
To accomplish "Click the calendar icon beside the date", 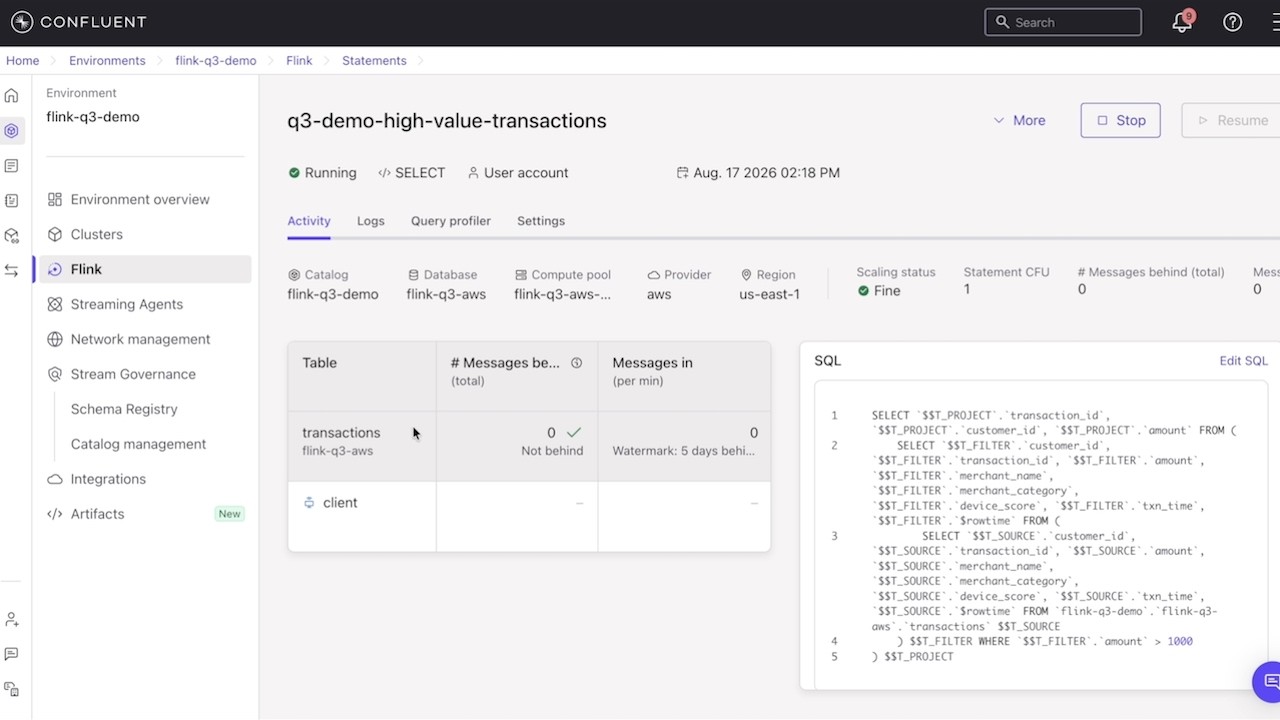I will coord(683,173).
